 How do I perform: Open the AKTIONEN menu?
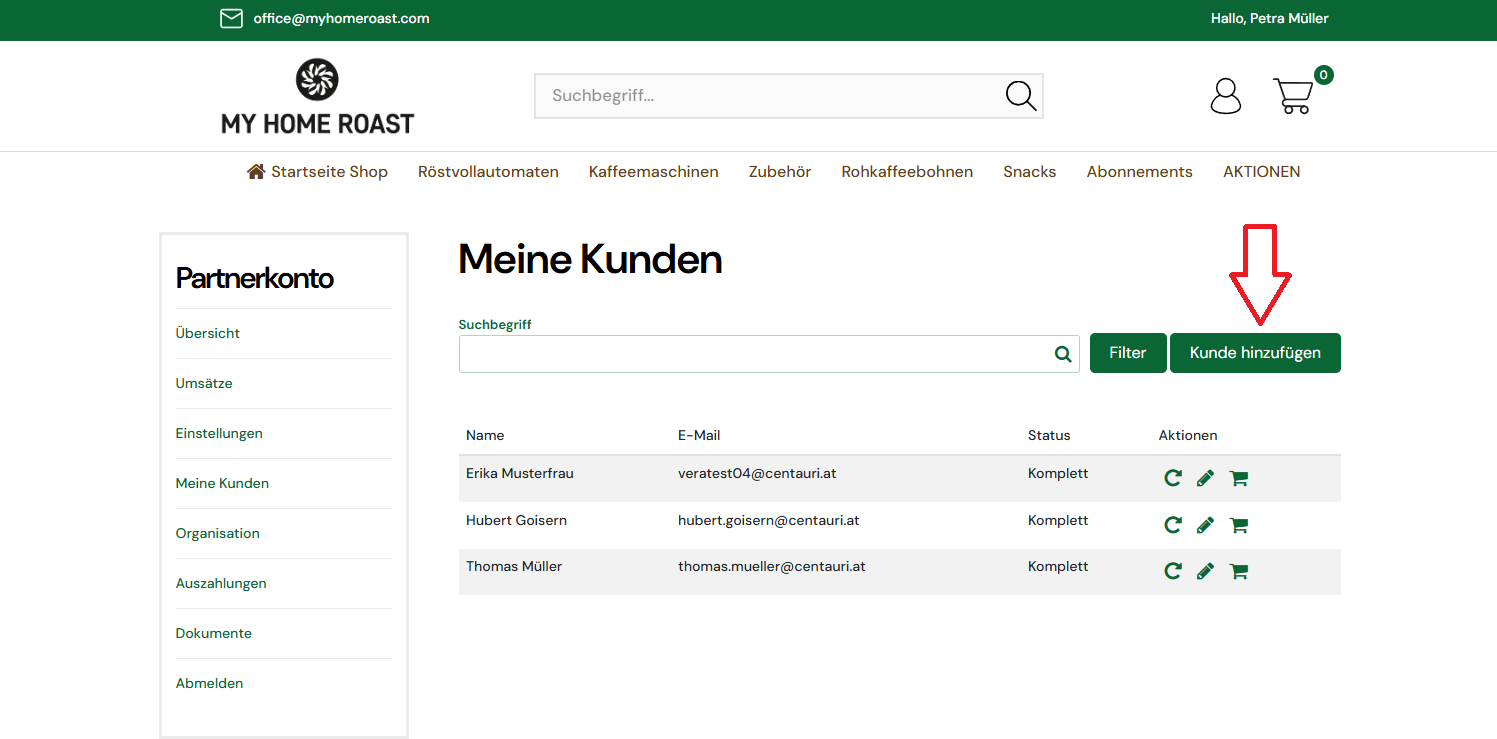coord(1262,172)
